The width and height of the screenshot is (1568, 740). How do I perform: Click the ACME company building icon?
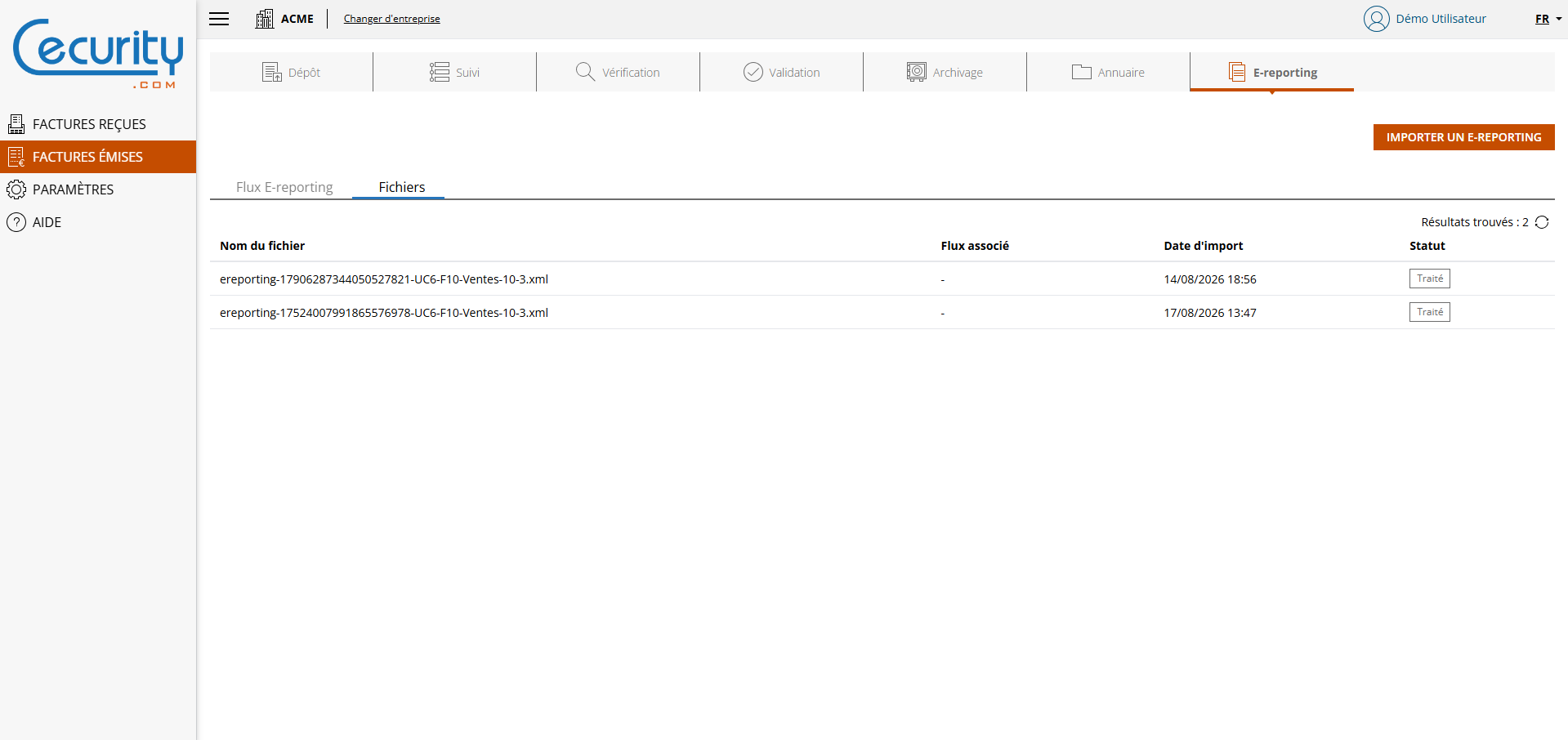click(x=264, y=19)
